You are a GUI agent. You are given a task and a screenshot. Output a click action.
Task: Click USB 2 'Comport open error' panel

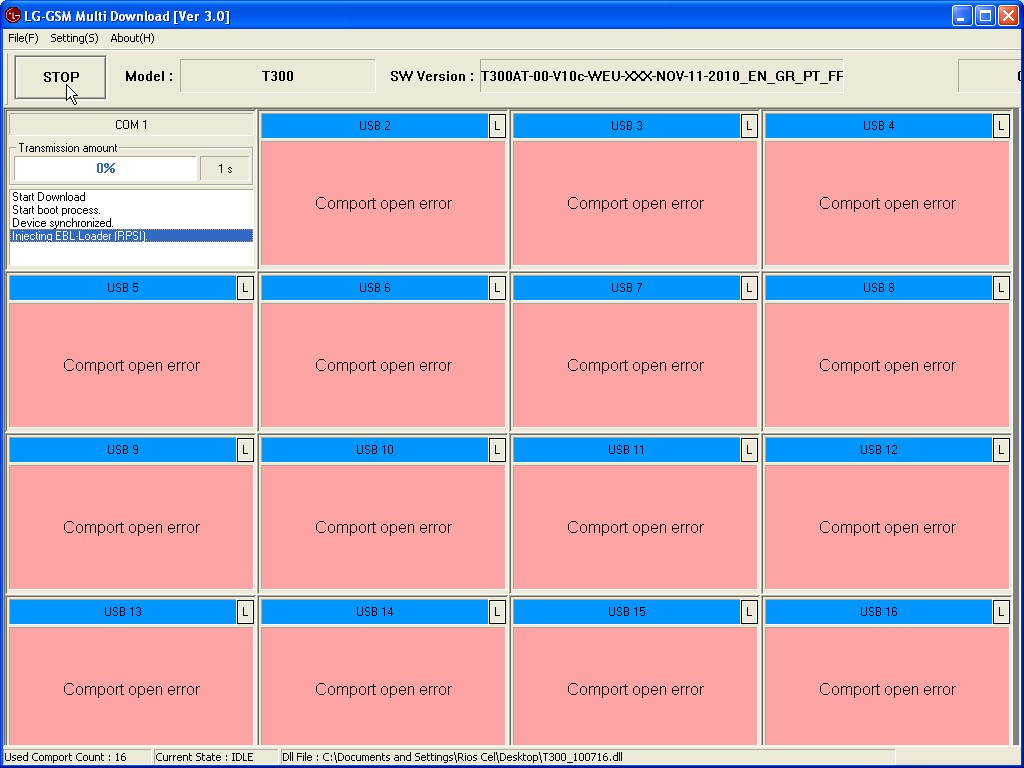383,203
